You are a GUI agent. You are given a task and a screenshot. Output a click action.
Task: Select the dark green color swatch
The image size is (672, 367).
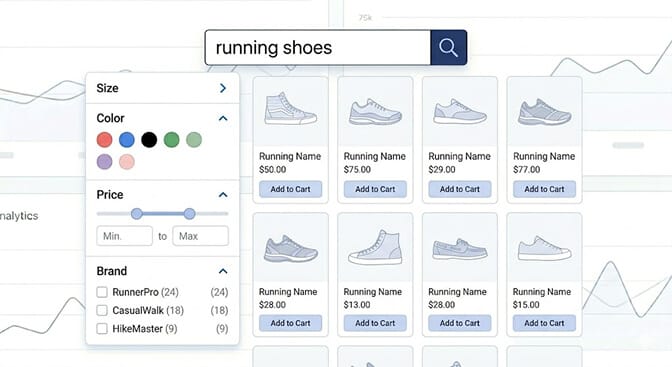(x=171, y=140)
